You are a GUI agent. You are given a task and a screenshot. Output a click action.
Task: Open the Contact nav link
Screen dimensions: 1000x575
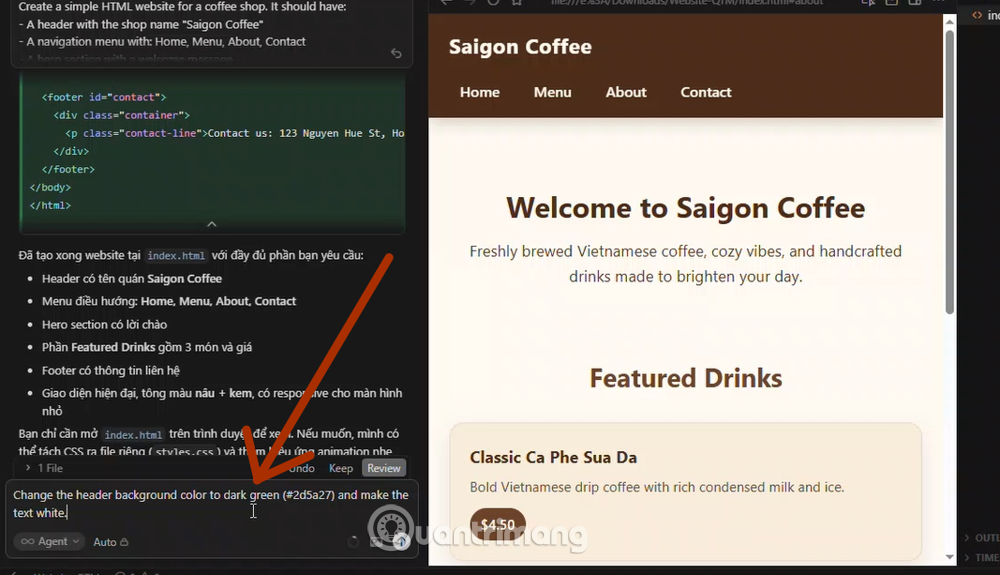[x=705, y=92]
